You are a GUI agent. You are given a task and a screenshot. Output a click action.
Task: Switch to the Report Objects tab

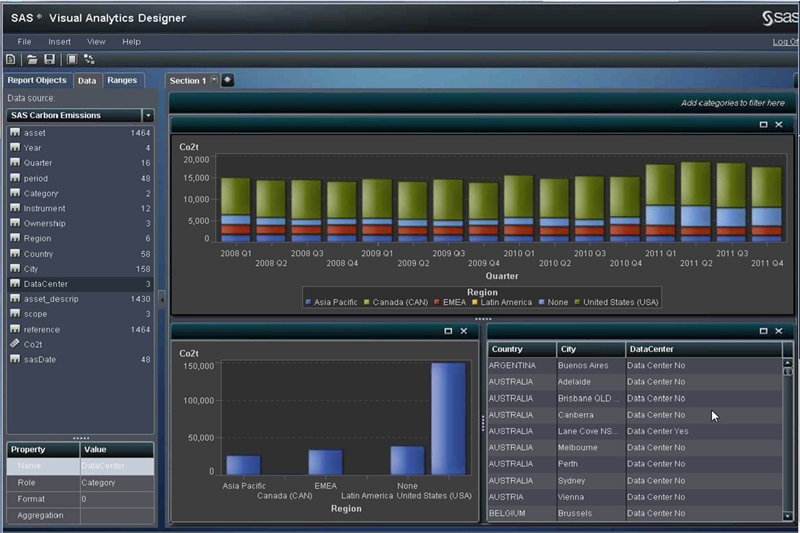[37, 80]
